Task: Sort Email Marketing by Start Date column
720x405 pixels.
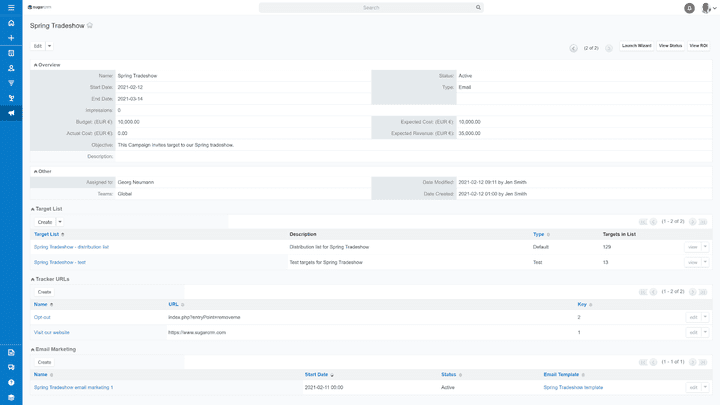Action: click(x=319, y=375)
